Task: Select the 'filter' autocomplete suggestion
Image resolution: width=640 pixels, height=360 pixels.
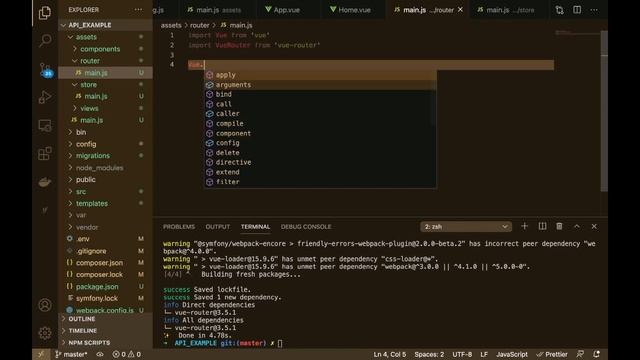Action: click(x=320, y=182)
